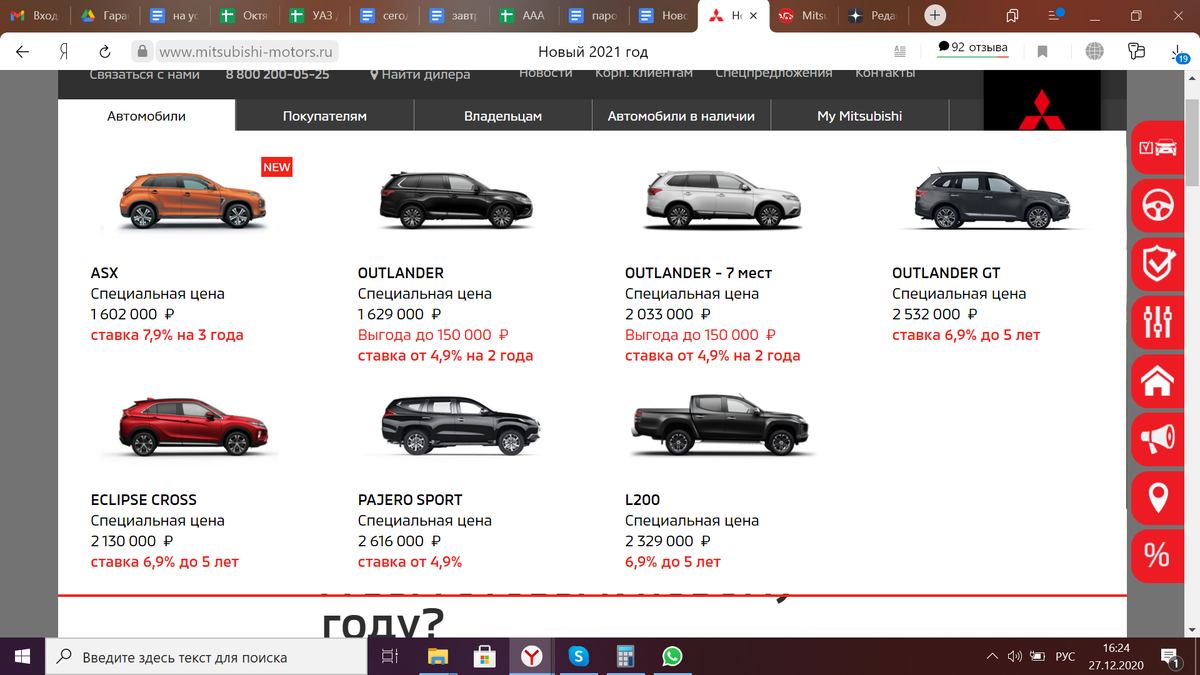Viewport: 1200px width, 675px height.
Task: Open the Автомобили в наличии tab
Action: coord(681,116)
